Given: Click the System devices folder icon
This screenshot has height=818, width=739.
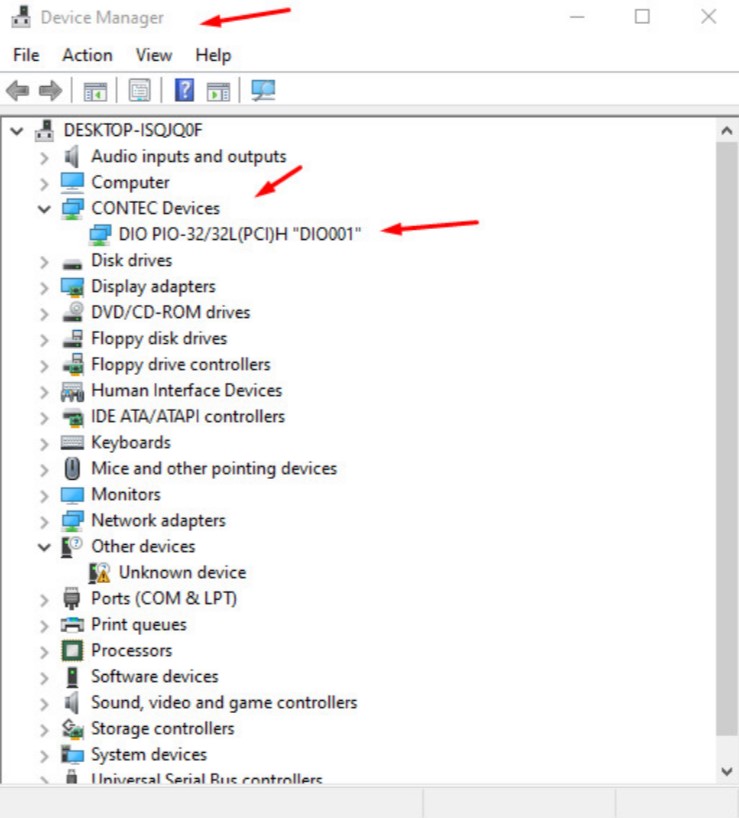Looking at the screenshot, I should pos(72,754).
